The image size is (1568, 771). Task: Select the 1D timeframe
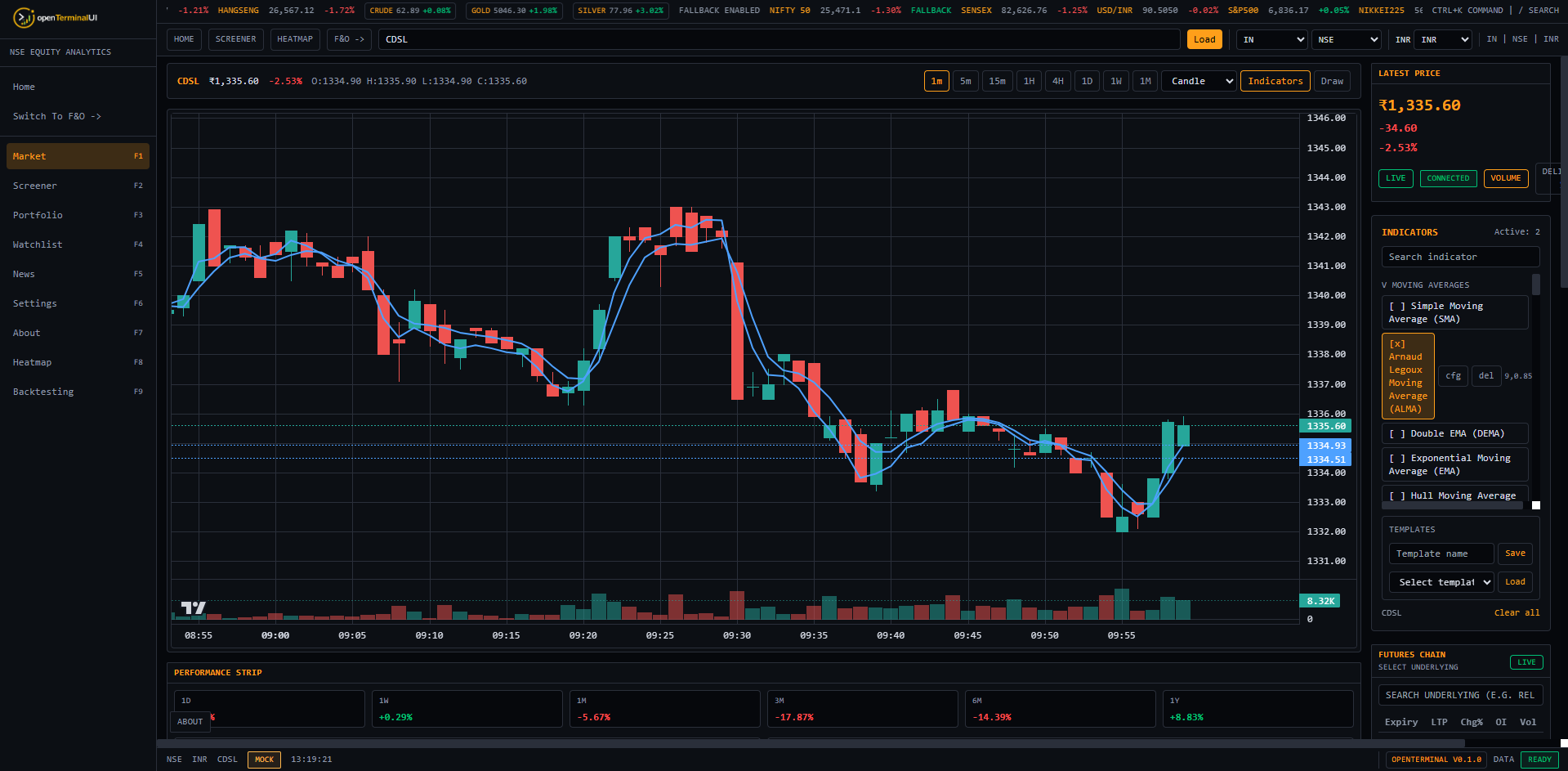(x=1087, y=81)
